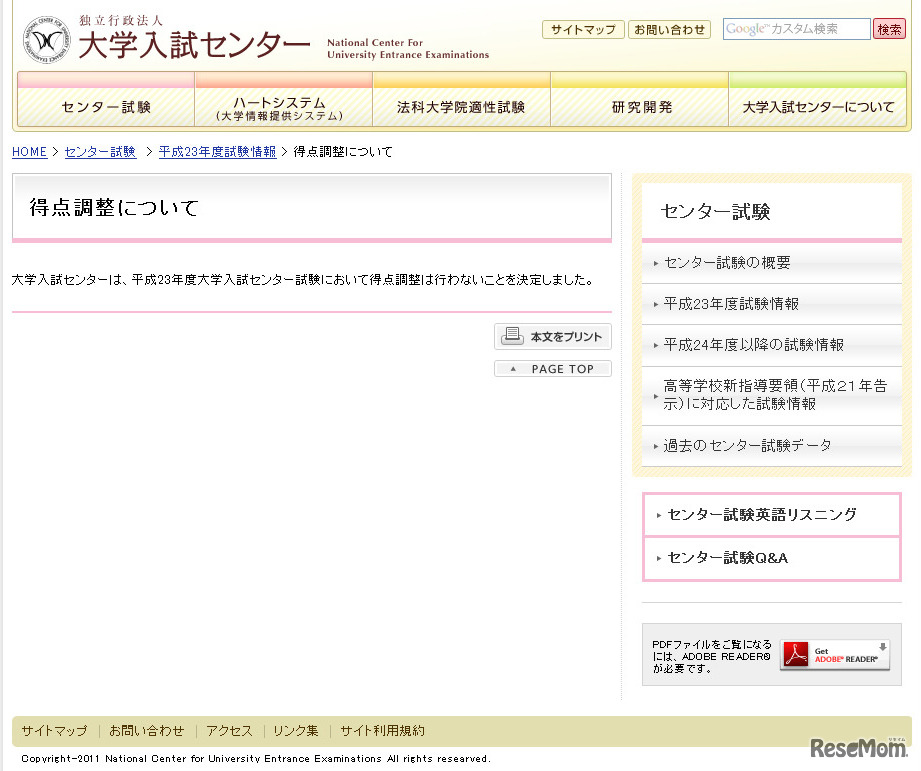Open the サイトマップ button in header
The height and width of the screenshot is (771, 921).
click(x=583, y=30)
